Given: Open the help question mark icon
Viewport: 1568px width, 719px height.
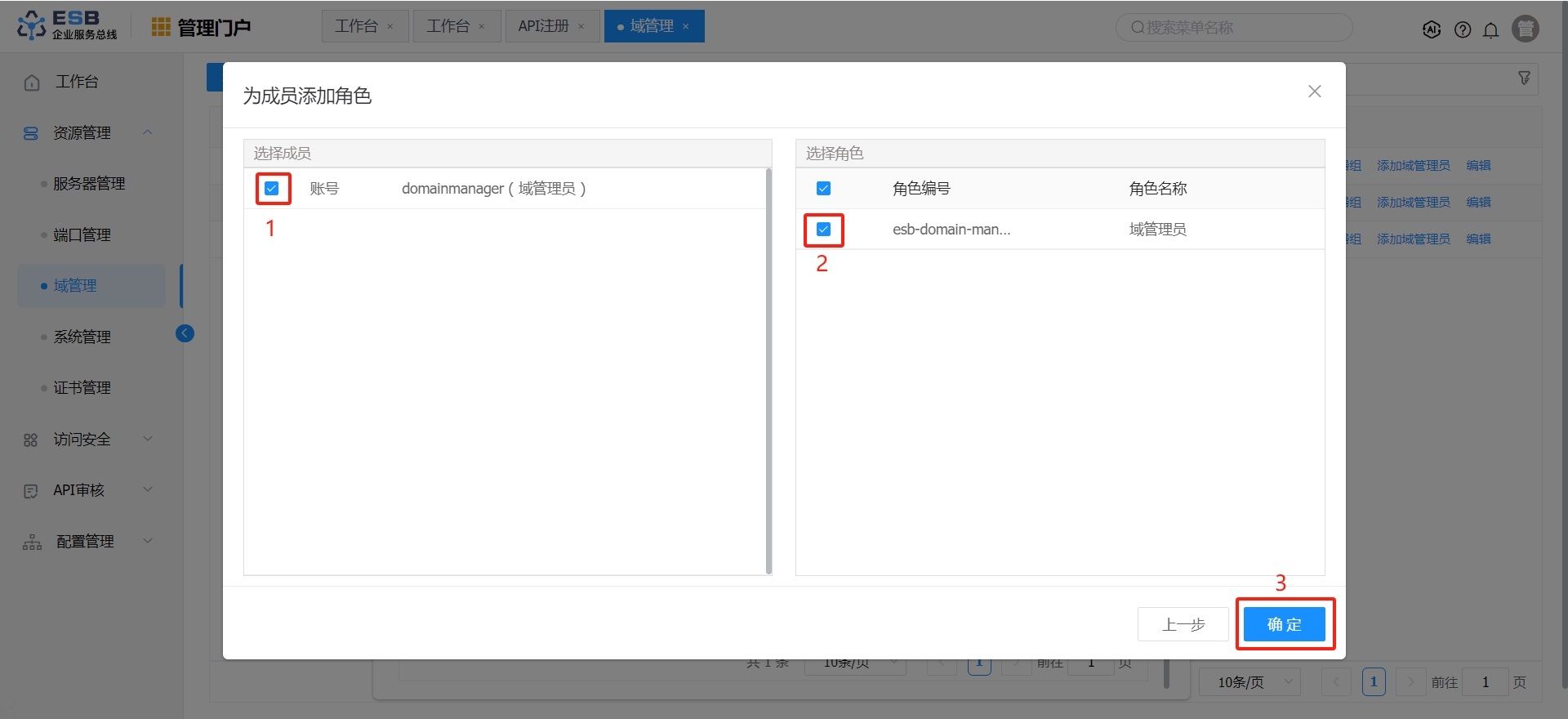Looking at the screenshot, I should click(1463, 29).
